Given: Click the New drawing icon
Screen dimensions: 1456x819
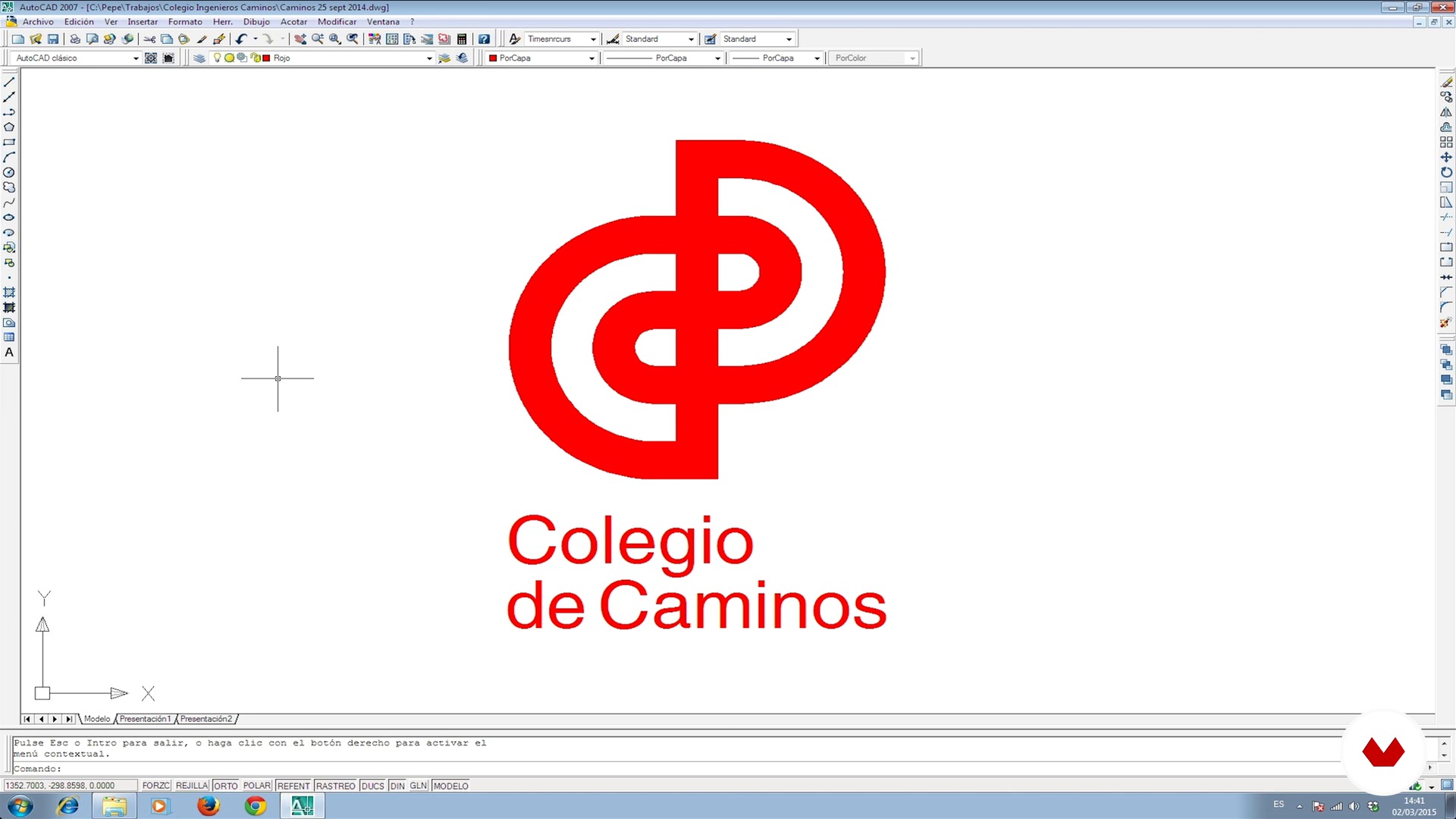Looking at the screenshot, I should tap(17, 39).
